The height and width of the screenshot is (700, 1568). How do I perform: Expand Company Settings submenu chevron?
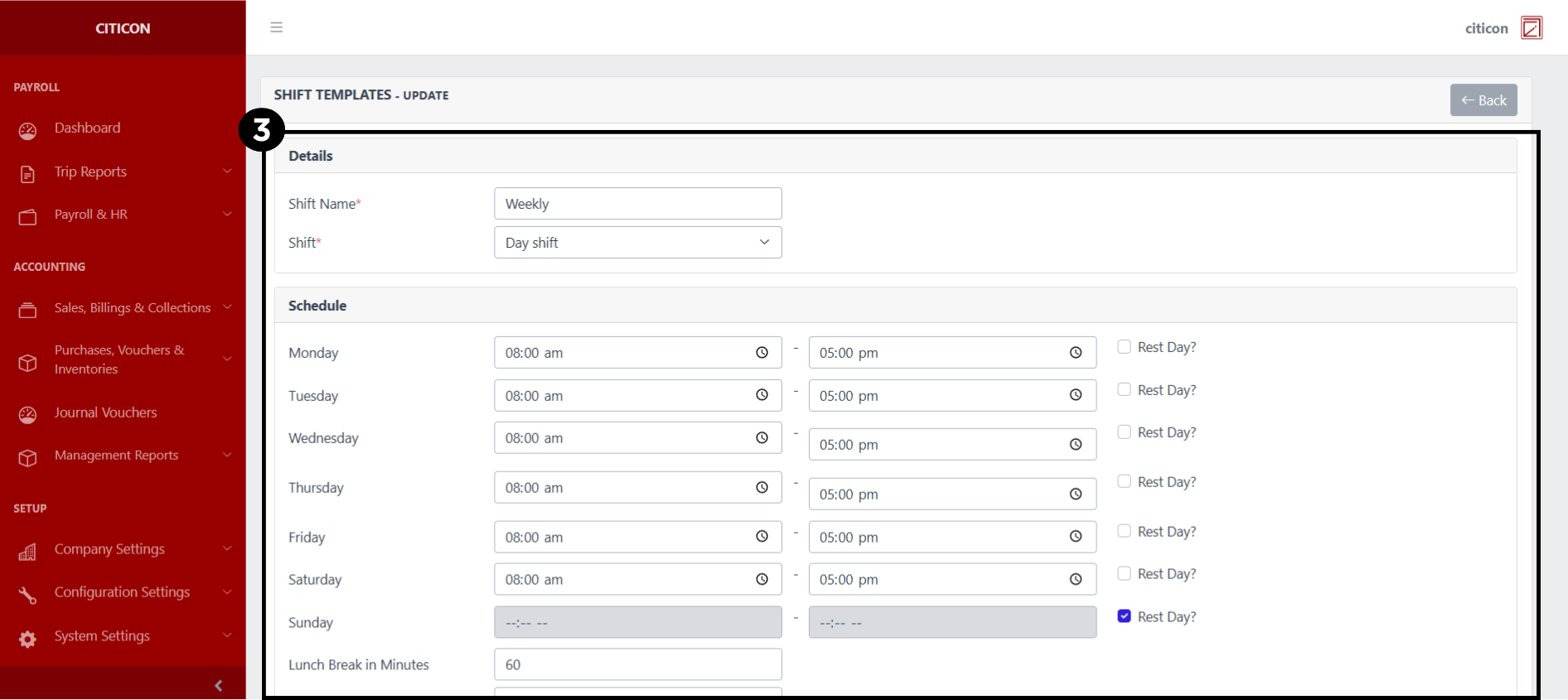(227, 548)
